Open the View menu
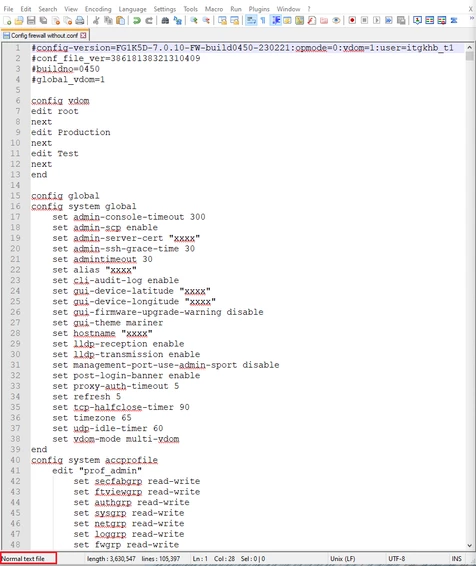Image resolution: width=476 pixels, height=566 pixels. coord(71,9)
